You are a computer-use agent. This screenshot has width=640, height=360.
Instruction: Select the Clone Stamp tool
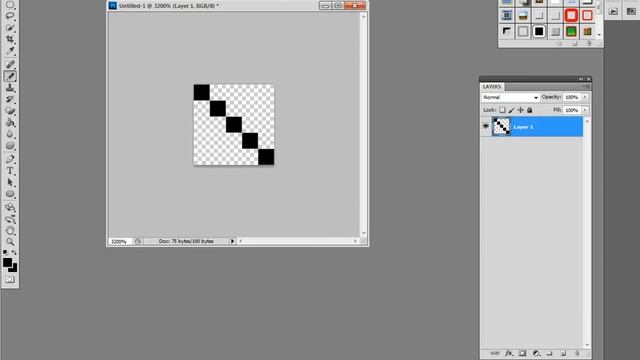10,87
